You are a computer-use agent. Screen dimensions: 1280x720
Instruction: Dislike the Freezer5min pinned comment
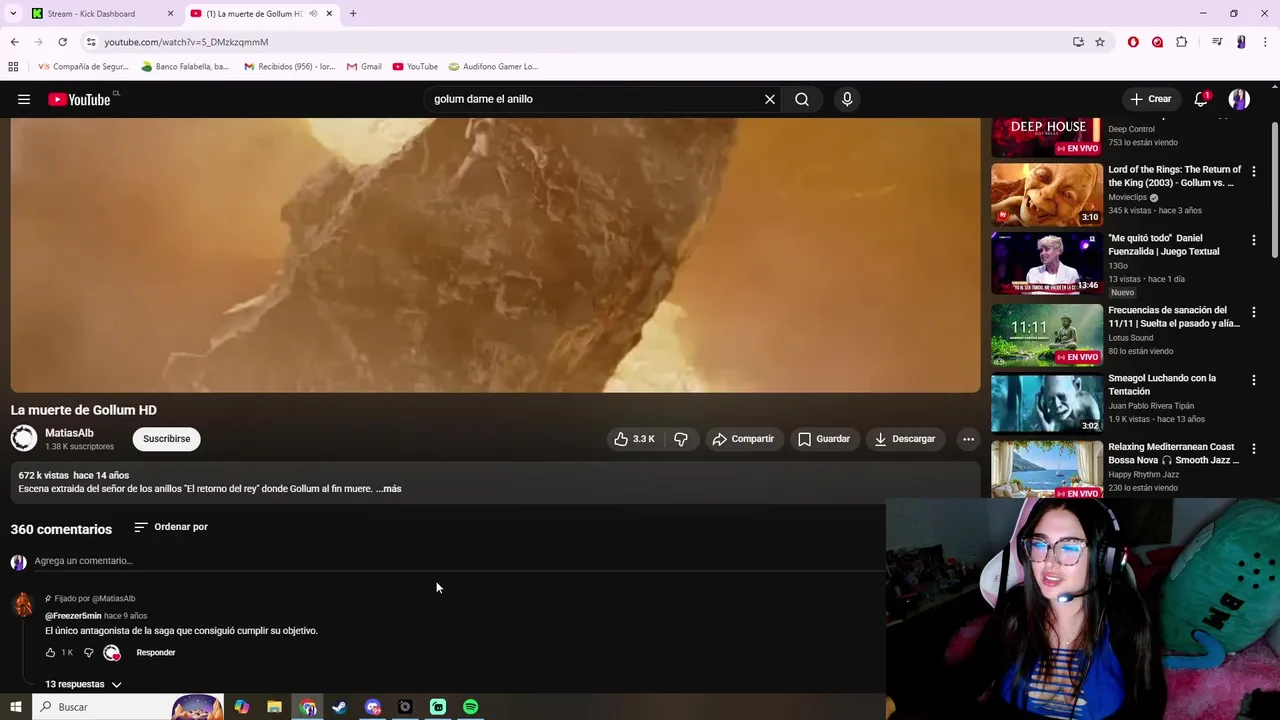pos(88,653)
